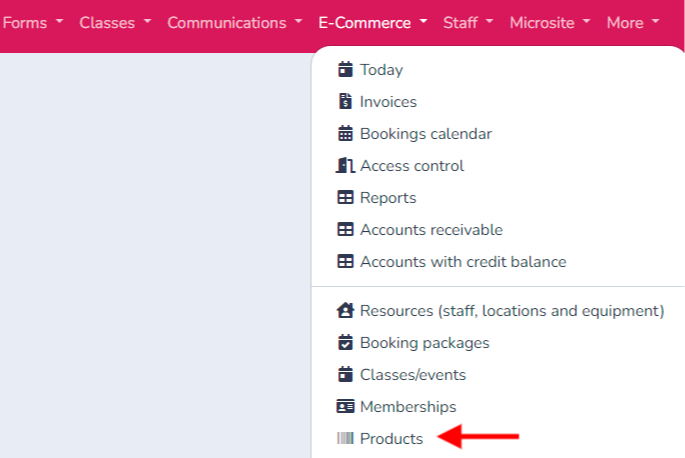The height and width of the screenshot is (458, 685).
Task: Click the Reports table icon
Action: pyautogui.click(x=345, y=198)
